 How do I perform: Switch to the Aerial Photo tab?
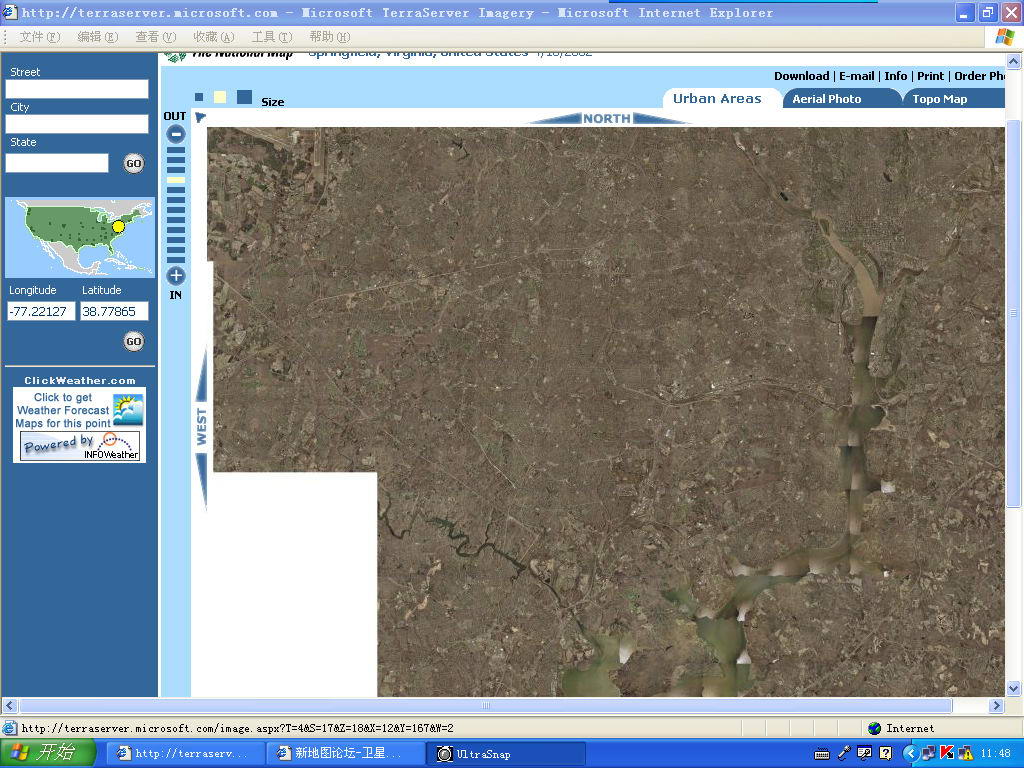click(827, 99)
